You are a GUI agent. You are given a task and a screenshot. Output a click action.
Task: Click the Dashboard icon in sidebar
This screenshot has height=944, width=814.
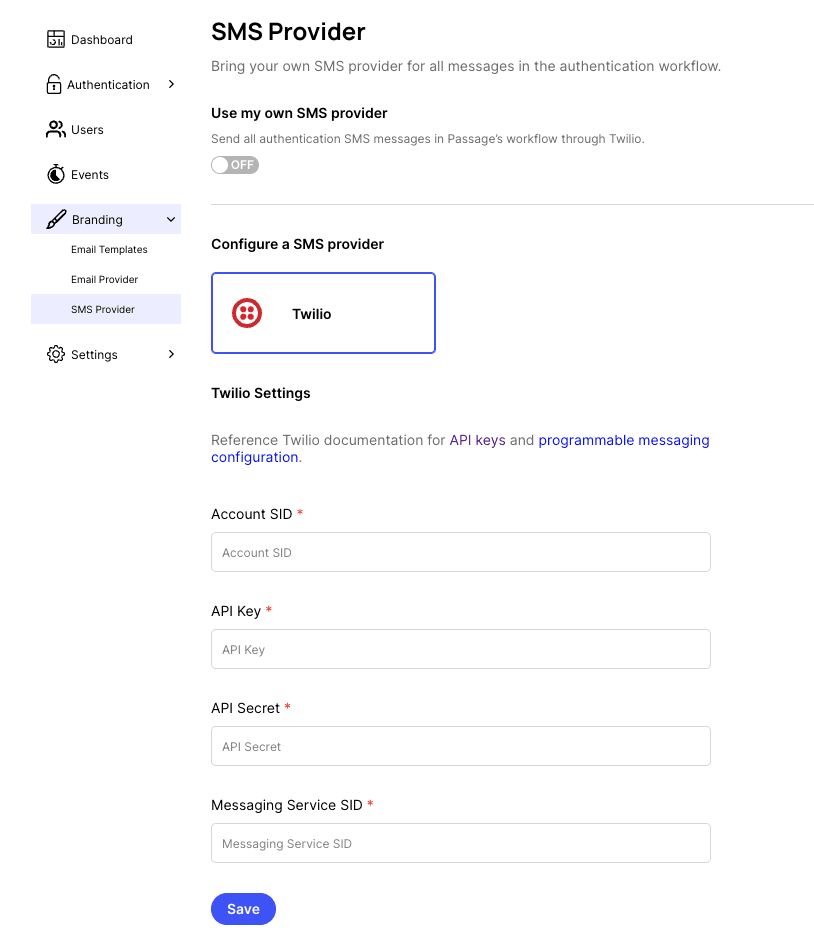tap(55, 39)
